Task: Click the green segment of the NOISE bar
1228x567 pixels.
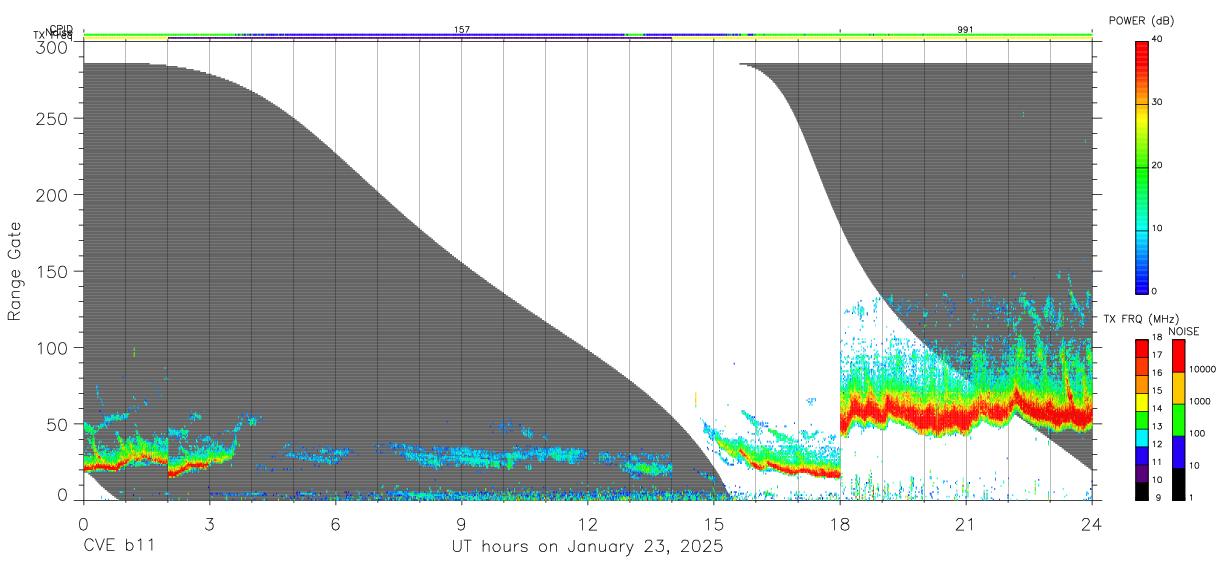Action: pos(1177,420)
